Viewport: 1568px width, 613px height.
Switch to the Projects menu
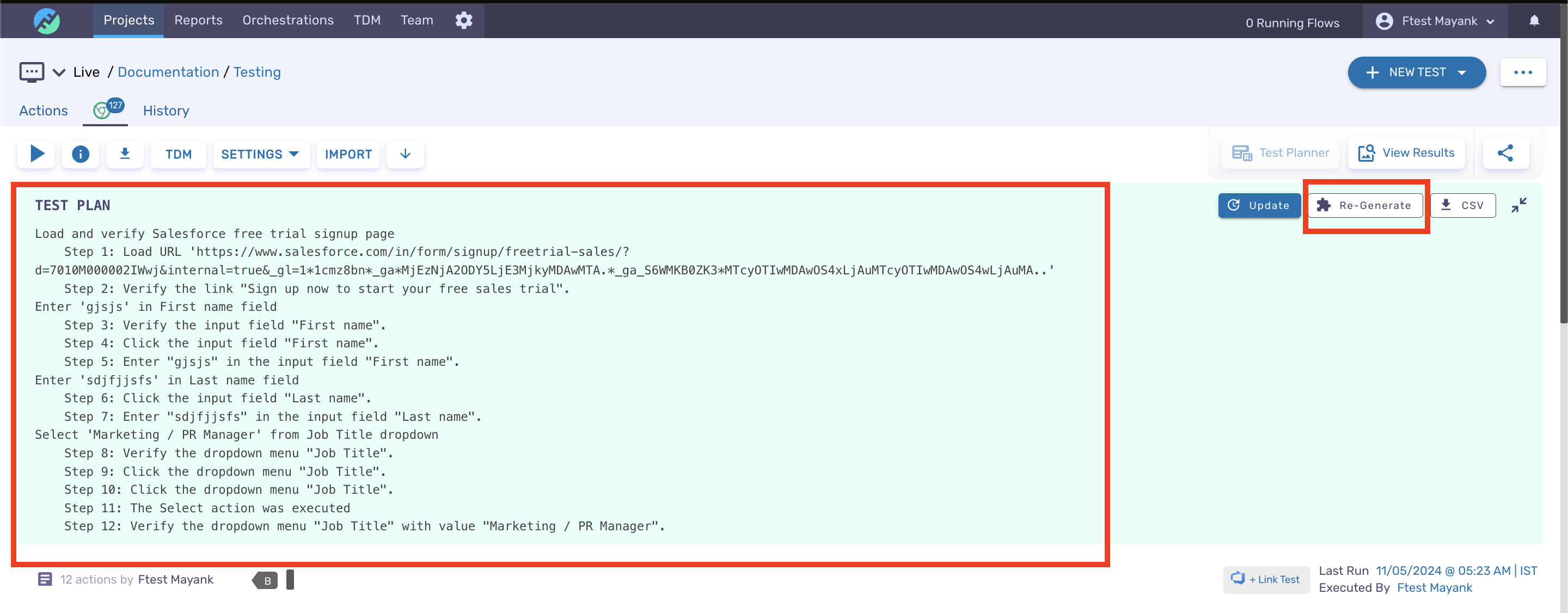[128, 20]
